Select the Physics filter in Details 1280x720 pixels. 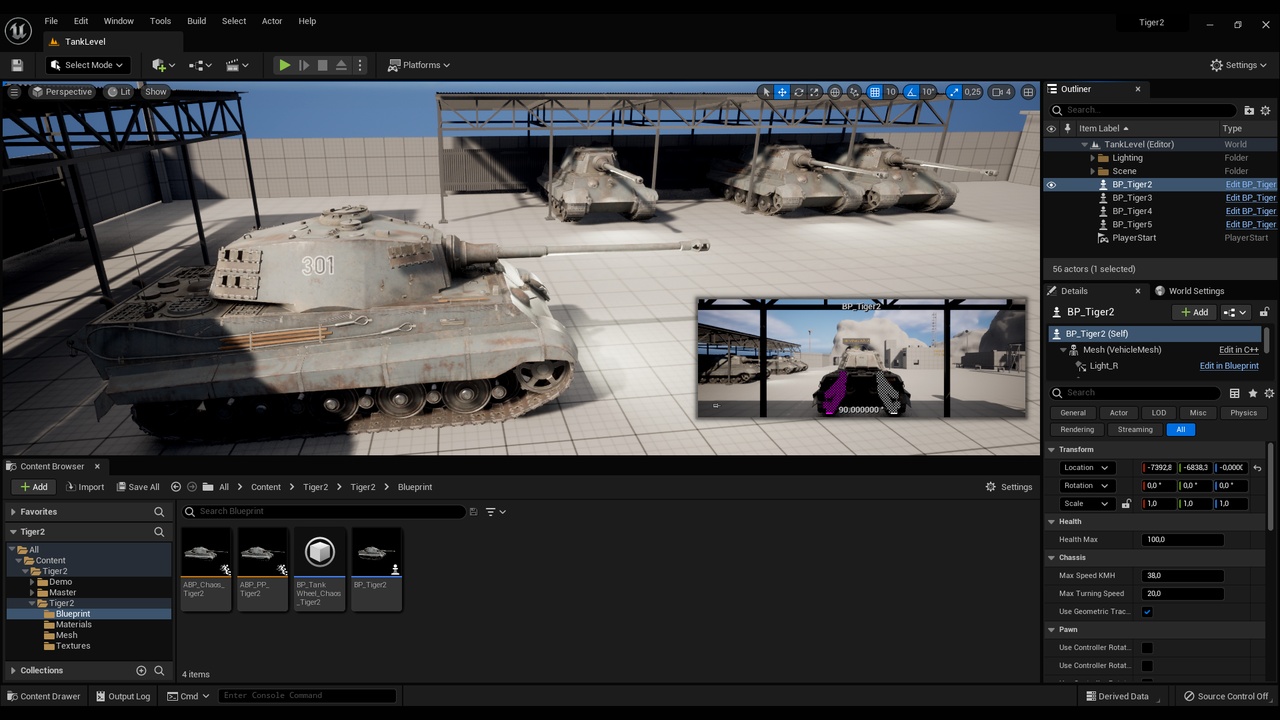[1243, 413]
